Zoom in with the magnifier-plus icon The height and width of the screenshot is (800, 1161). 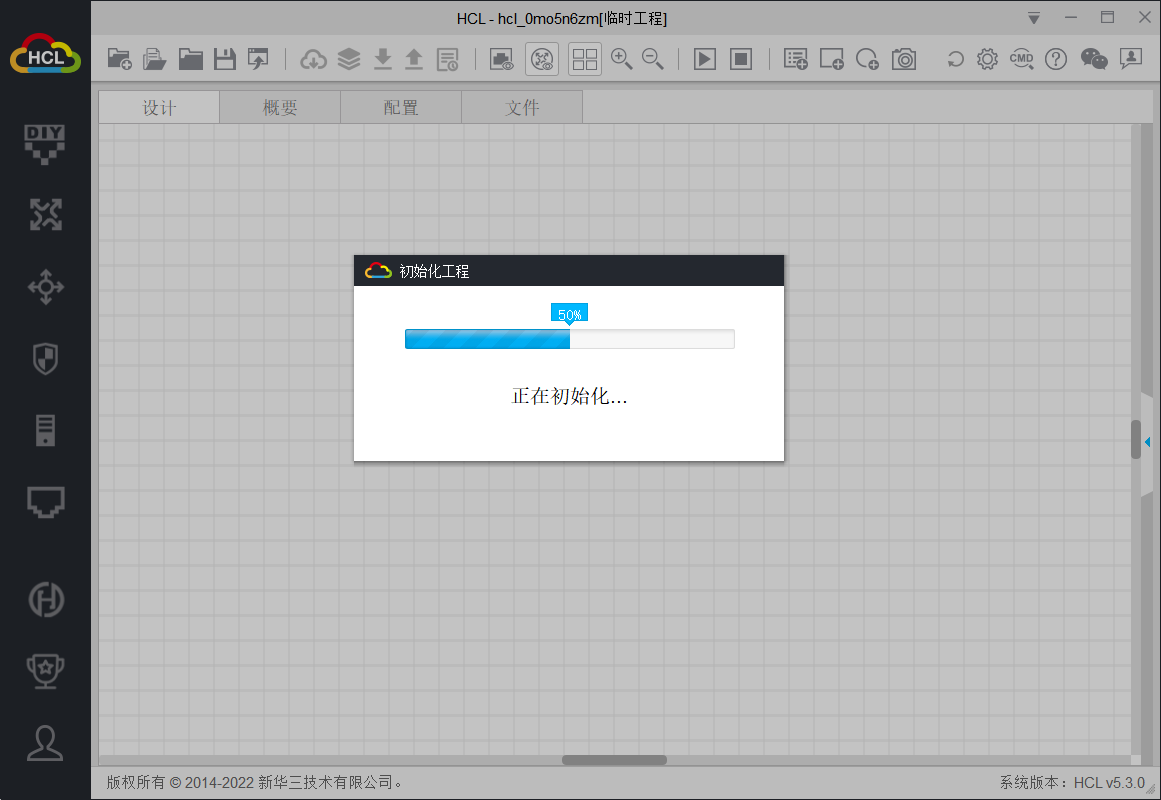(x=621, y=59)
